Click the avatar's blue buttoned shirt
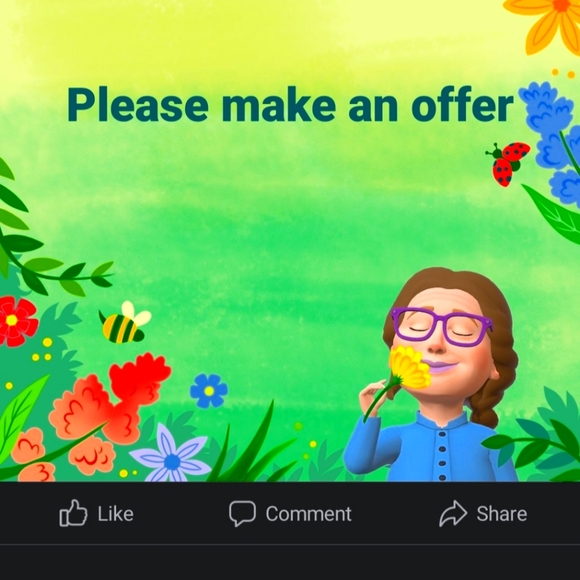 (x=431, y=448)
